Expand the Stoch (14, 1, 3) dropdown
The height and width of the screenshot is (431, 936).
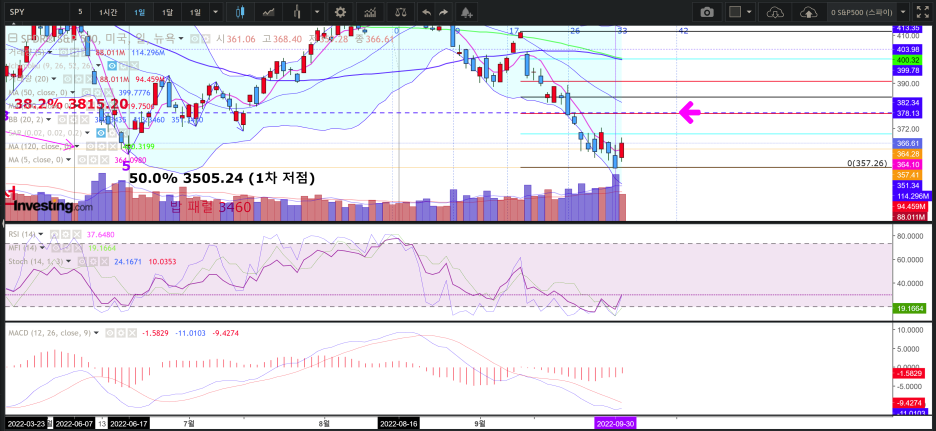tap(68, 261)
